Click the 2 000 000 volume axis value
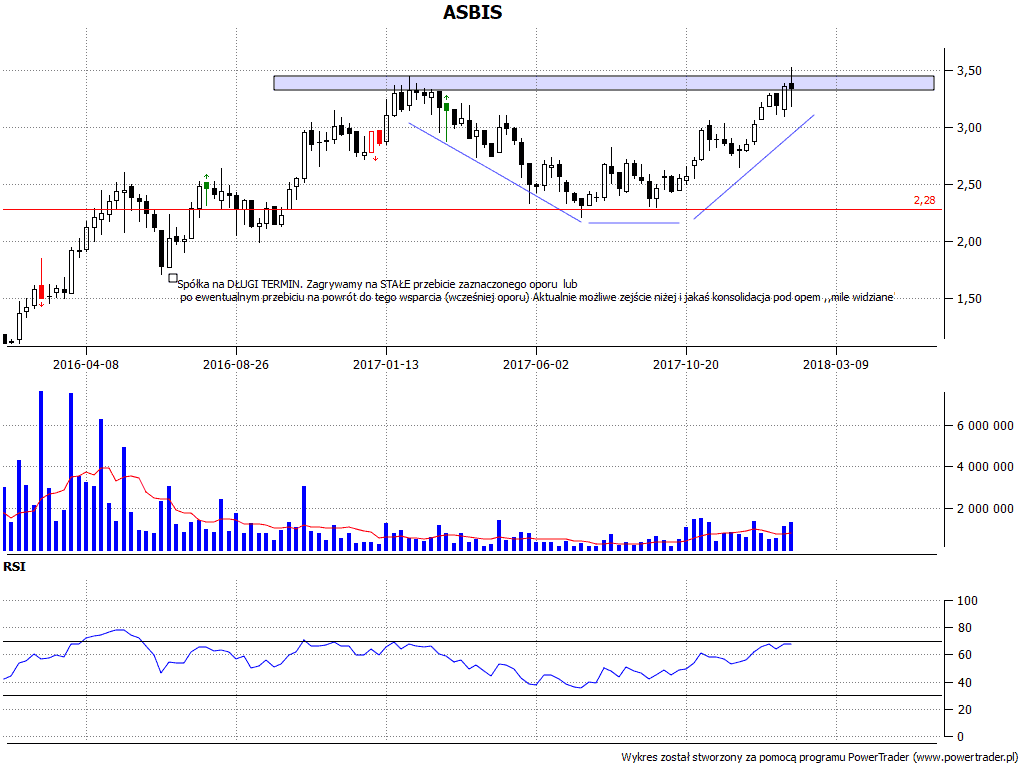The width and height of the screenshot is (1024, 768). point(985,509)
